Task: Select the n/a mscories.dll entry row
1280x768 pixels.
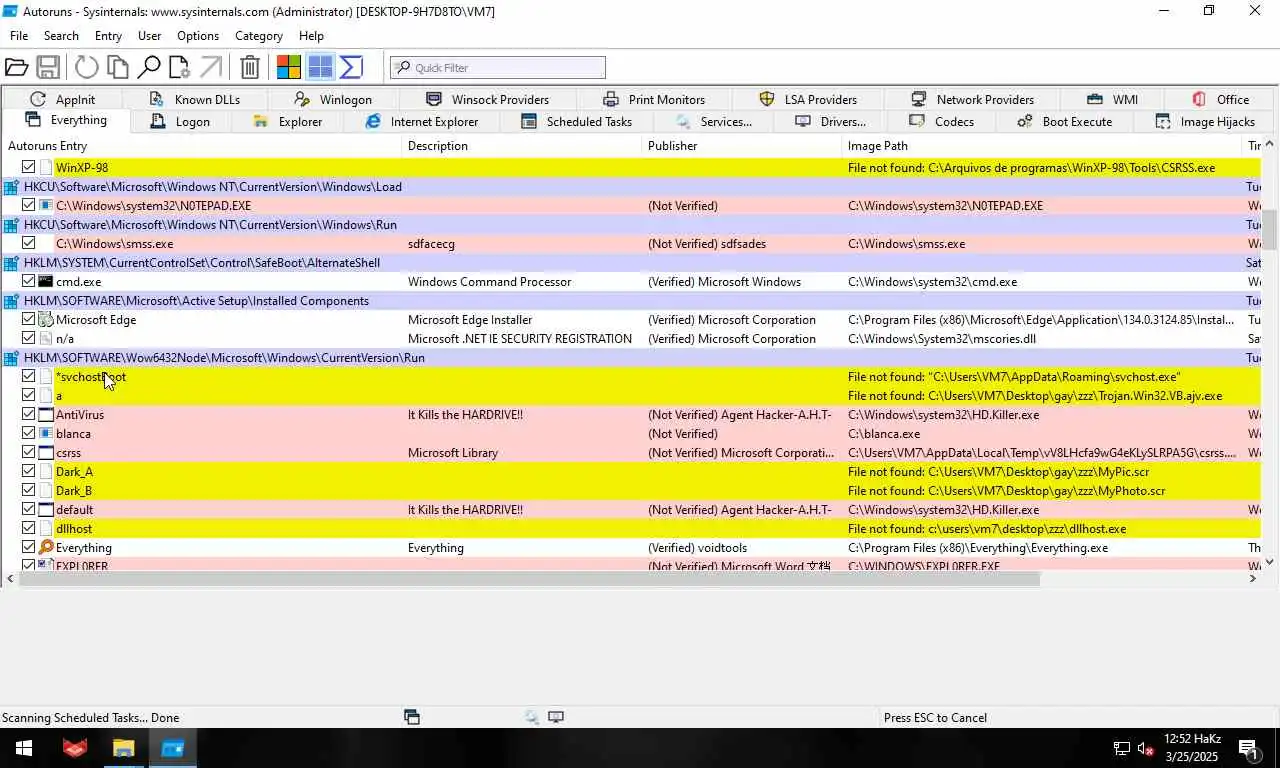Action: click(631, 338)
